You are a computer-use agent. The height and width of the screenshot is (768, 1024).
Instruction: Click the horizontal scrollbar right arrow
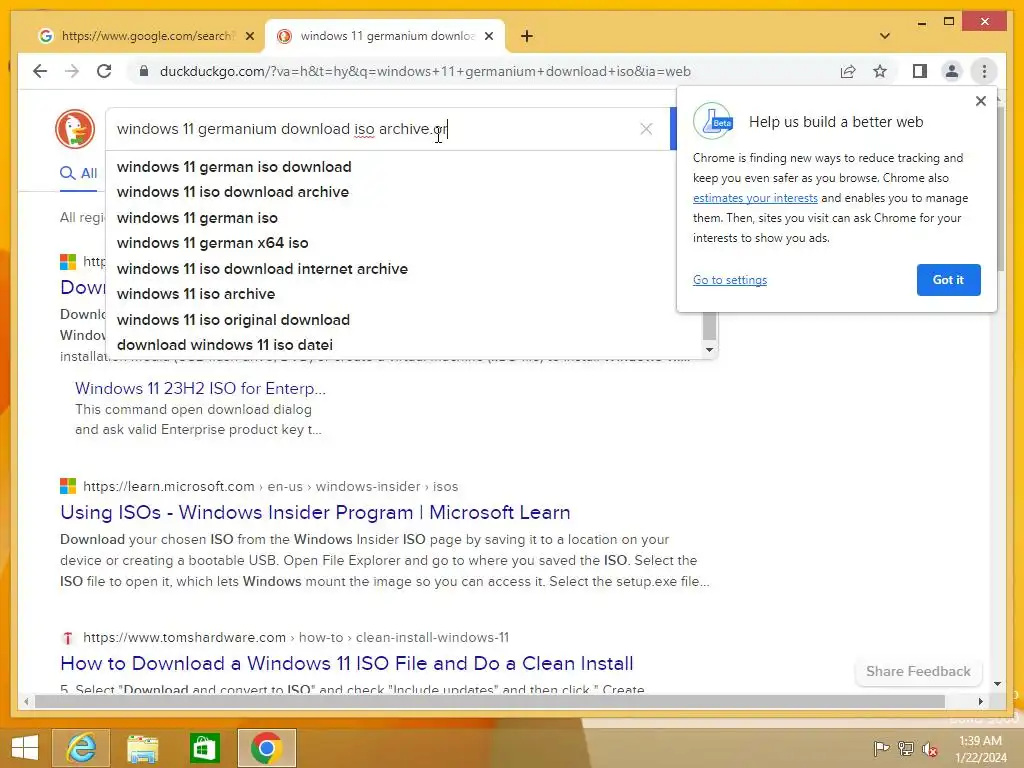980,701
